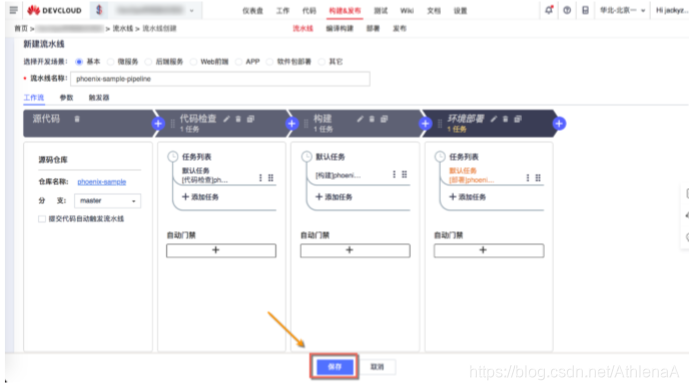Click 添加任务 under the 环境部署 stage
The height and width of the screenshot is (390, 689).
pyautogui.click(x=468, y=197)
